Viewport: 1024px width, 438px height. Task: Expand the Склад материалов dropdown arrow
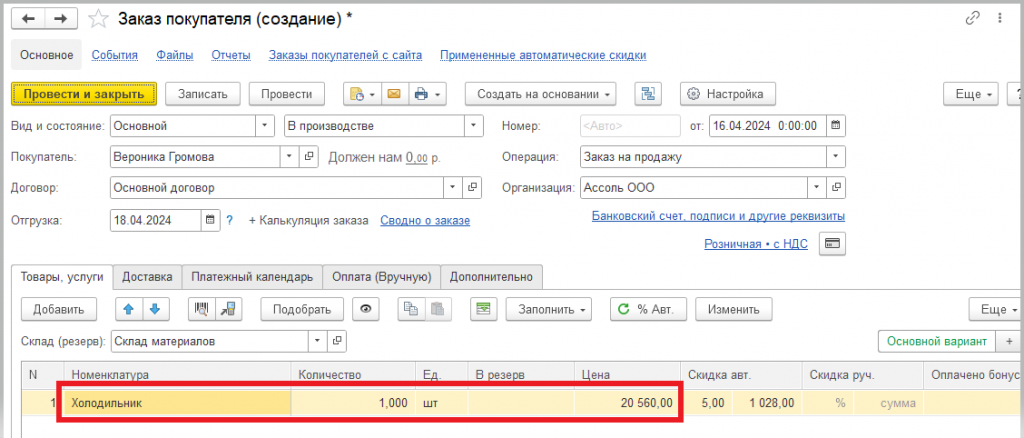coord(318,341)
